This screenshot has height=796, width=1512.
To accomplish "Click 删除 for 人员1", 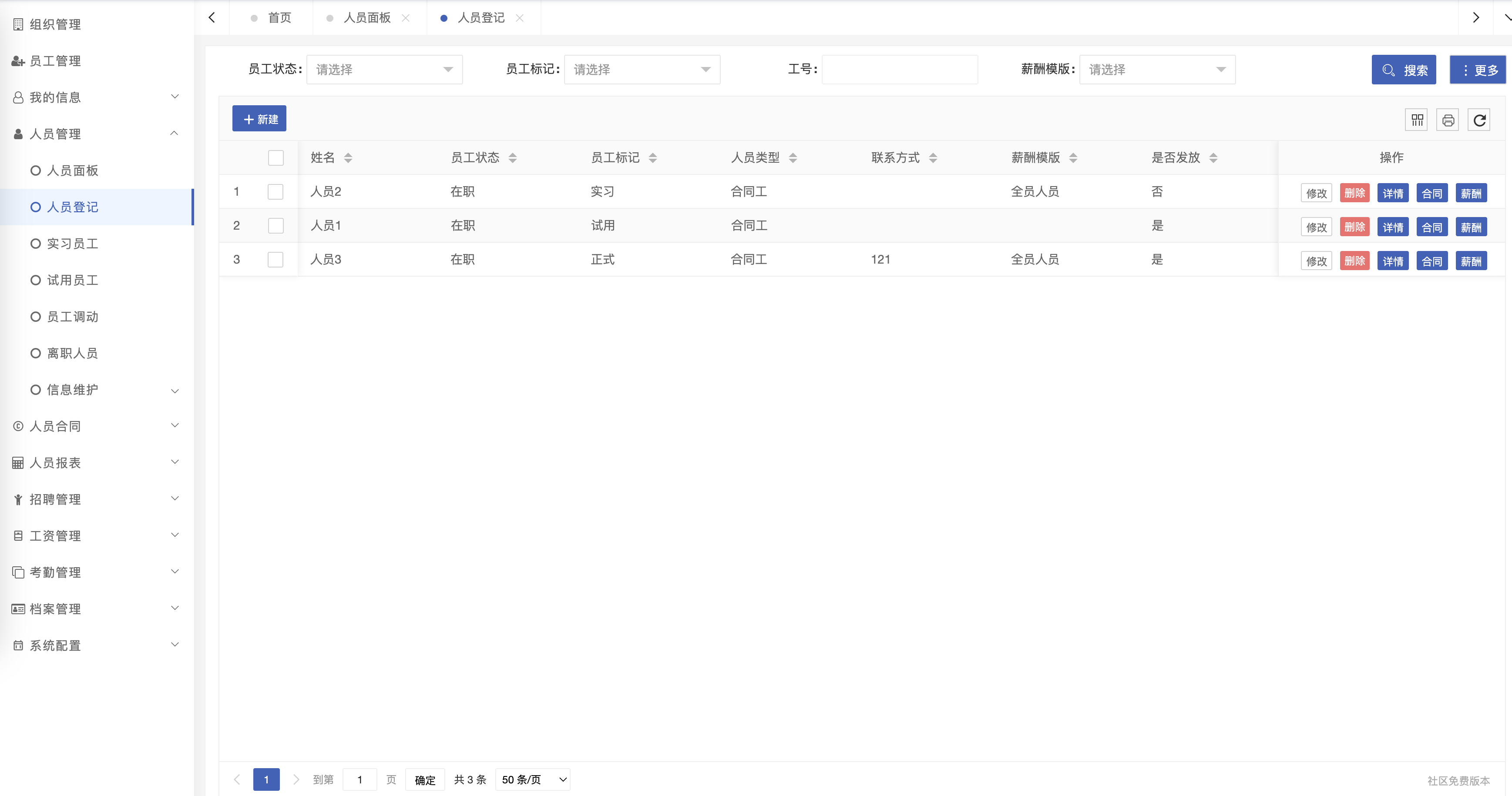I will point(1355,227).
